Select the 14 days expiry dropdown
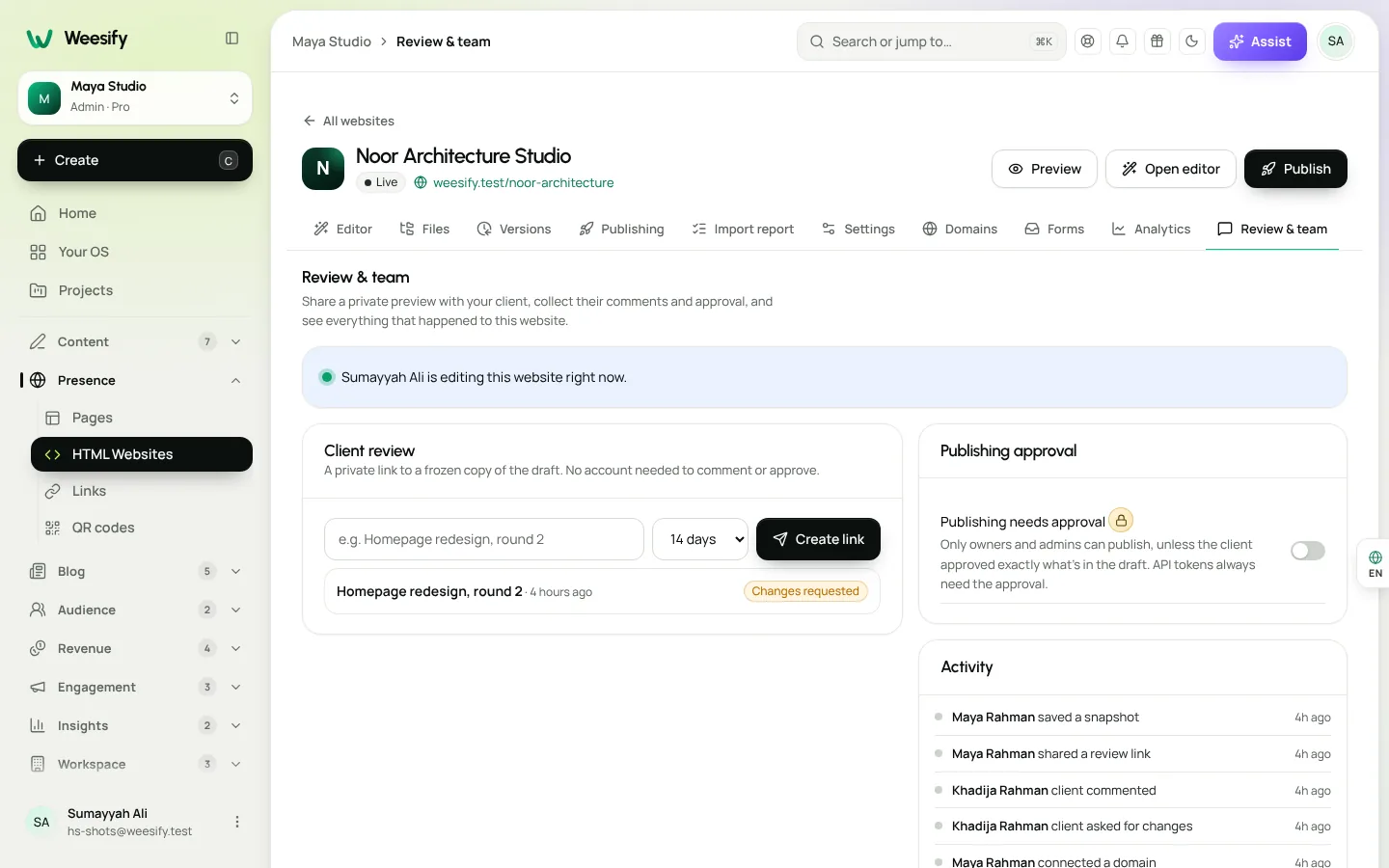This screenshot has width=1389, height=868. click(x=700, y=539)
